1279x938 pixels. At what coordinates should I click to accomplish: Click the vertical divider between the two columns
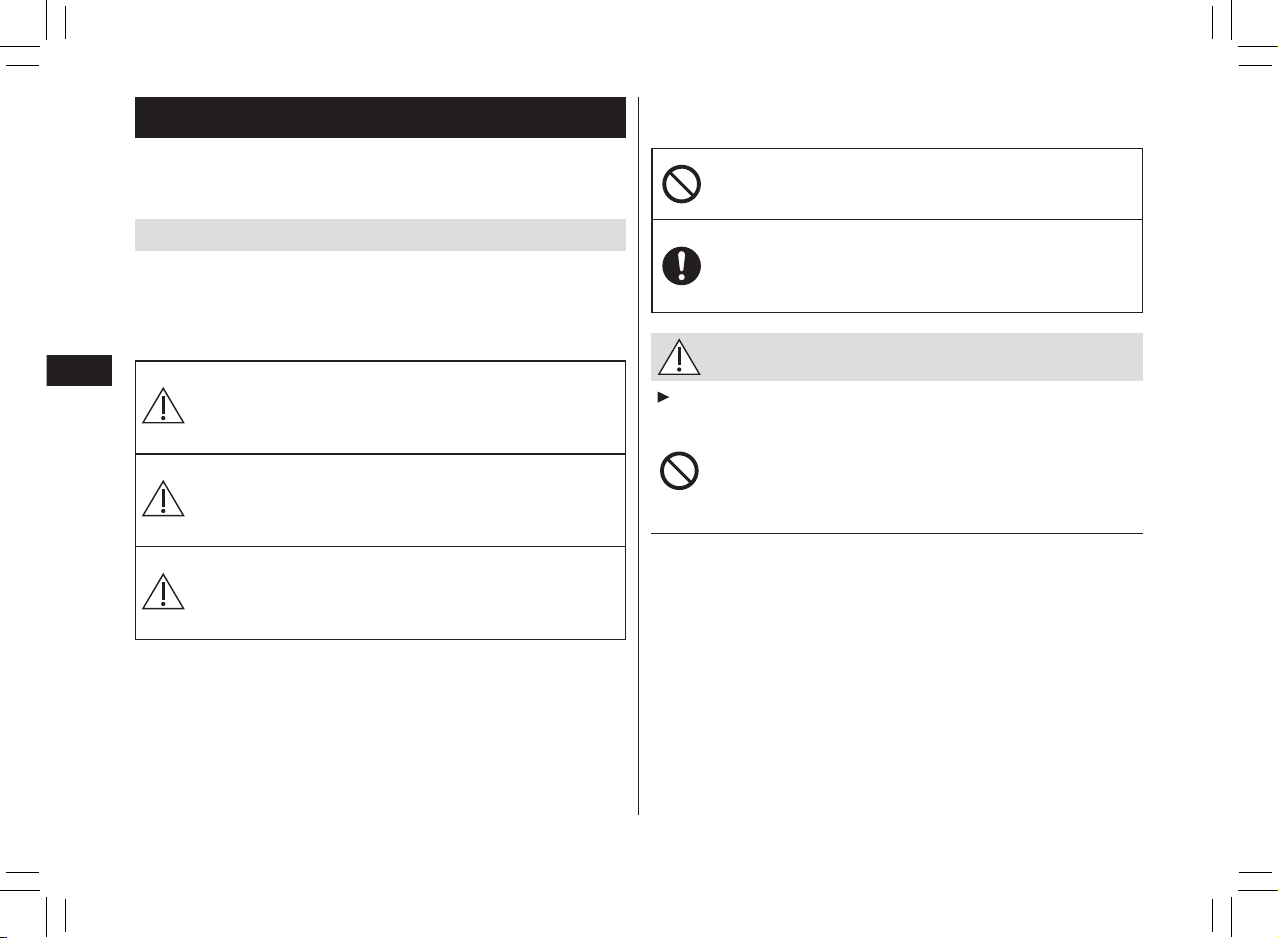pos(638,456)
